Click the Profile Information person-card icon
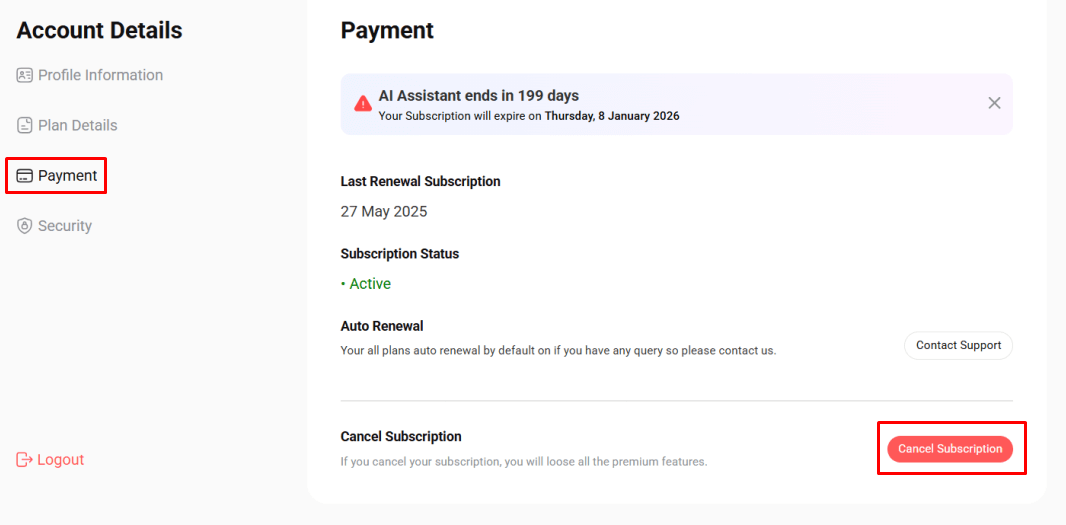The height and width of the screenshot is (525, 1066). pos(24,75)
